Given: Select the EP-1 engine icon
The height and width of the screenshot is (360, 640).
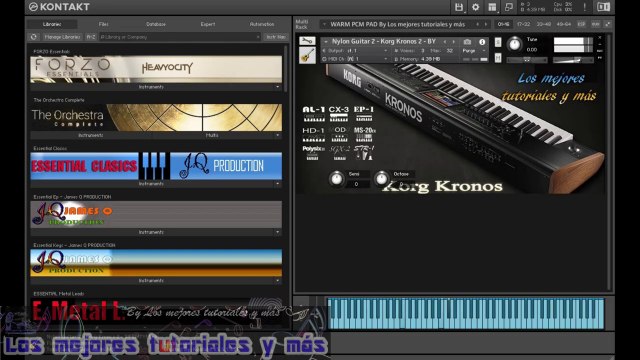Looking at the screenshot, I should coord(364,113).
